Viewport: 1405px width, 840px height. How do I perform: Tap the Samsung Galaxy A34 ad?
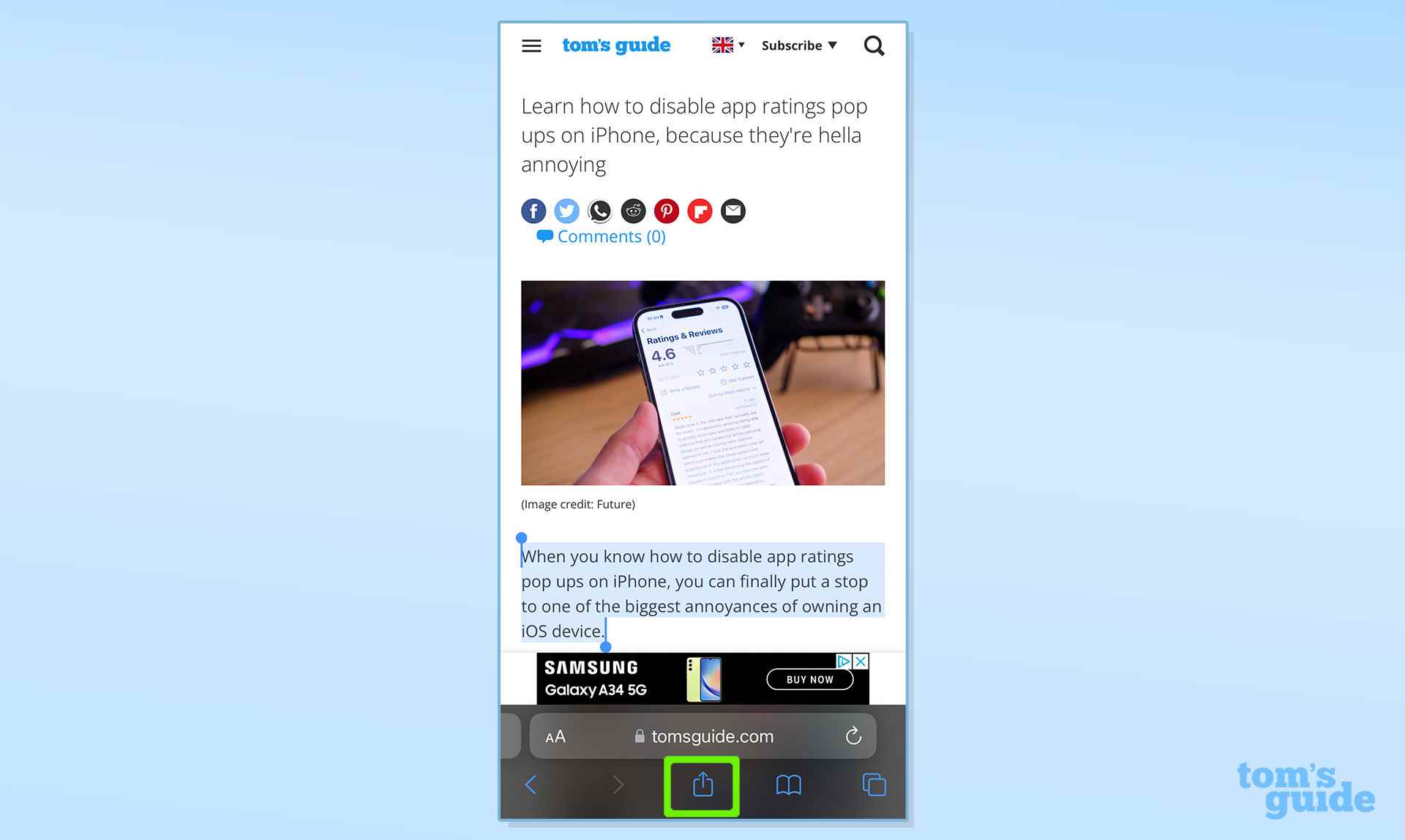[x=702, y=678]
